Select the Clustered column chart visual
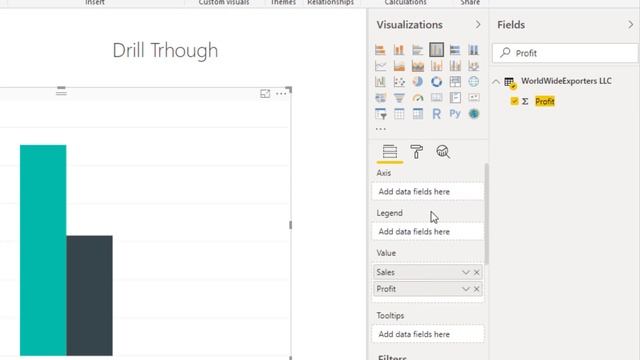Viewport: 640px width, 360px height. click(436, 50)
